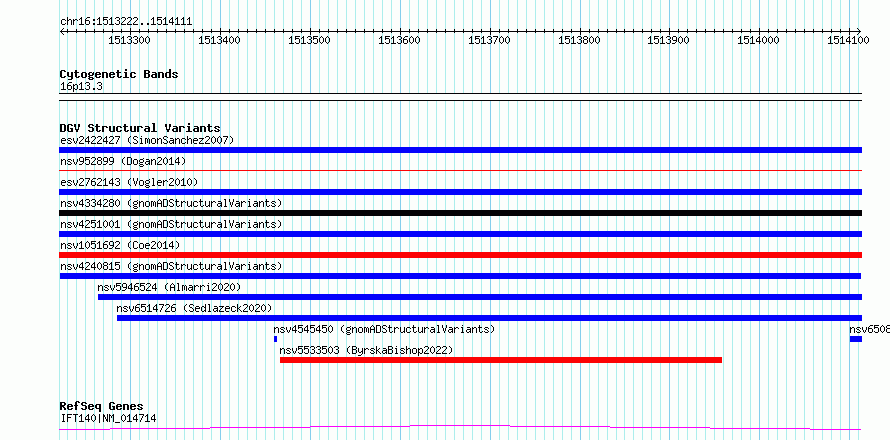Click ruler position 1513300
890x440 pixels.
129,40
